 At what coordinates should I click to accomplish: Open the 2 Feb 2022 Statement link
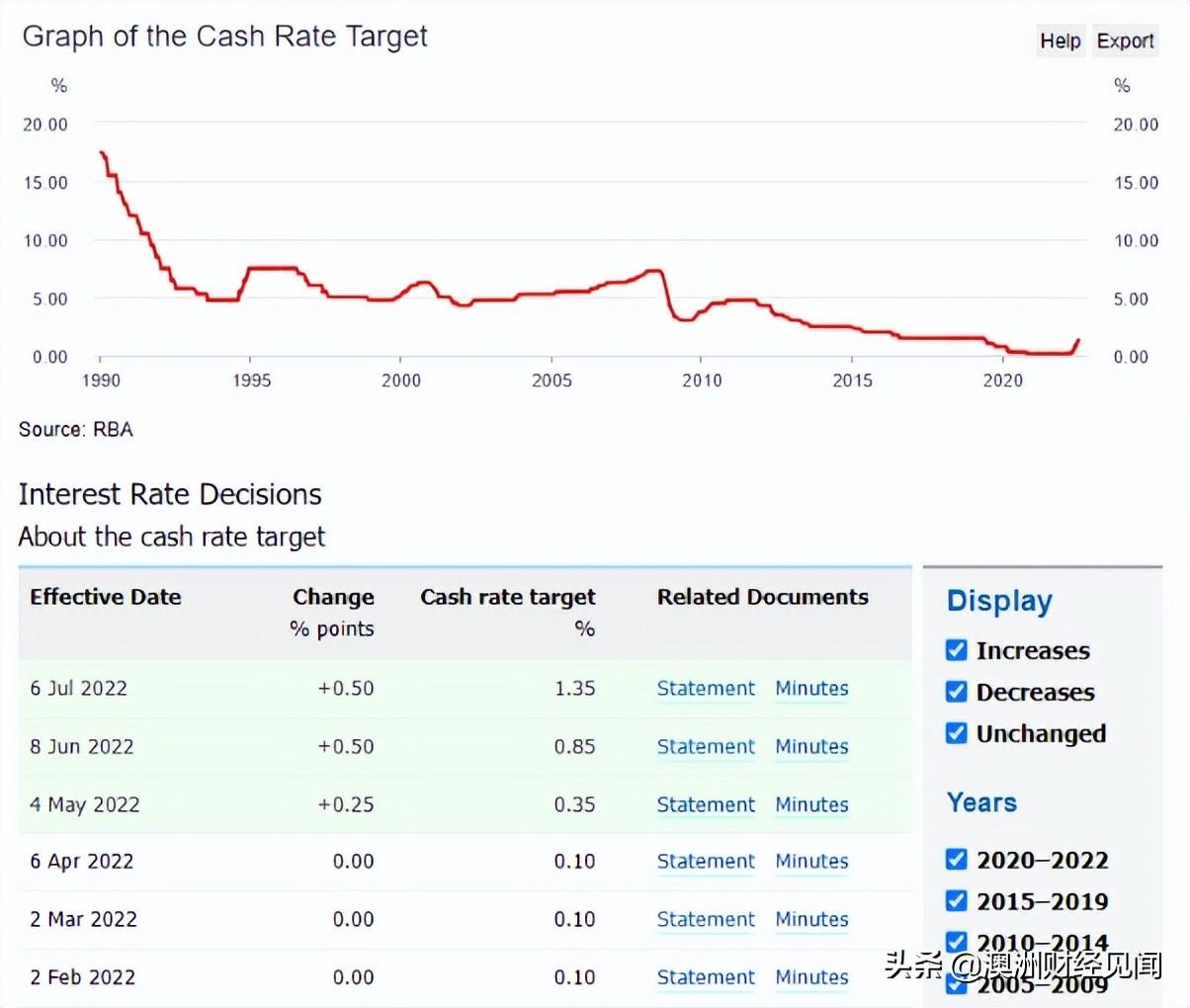tap(706, 977)
